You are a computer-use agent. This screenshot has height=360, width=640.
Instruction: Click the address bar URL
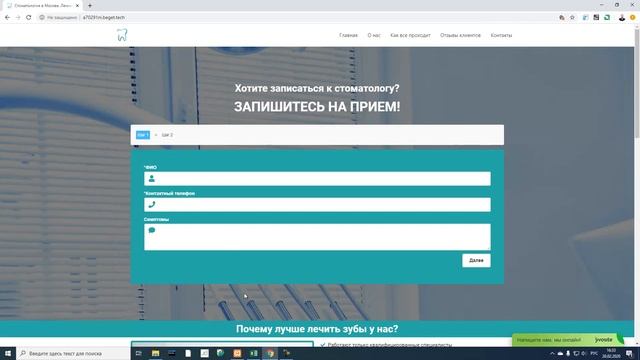pos(104,18)
